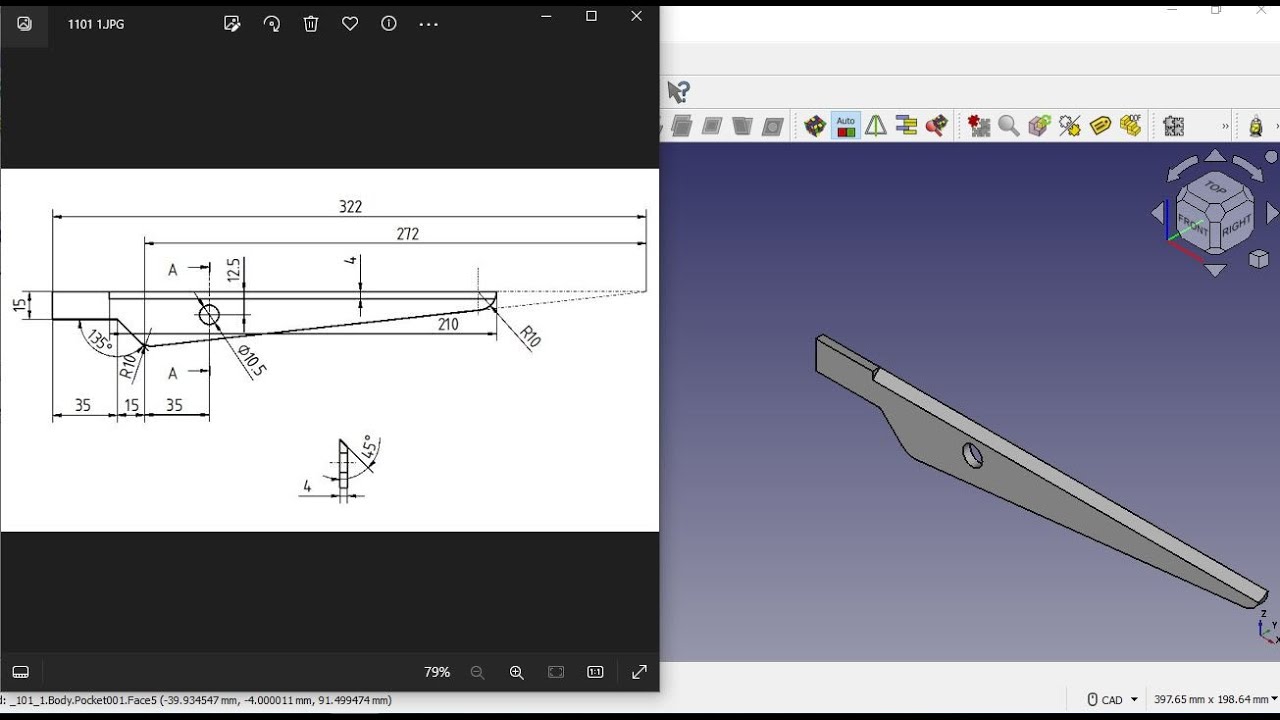This screenshot has width=1280, height=720.
Task: Zoom in the photo with plus magnifier
Action: 516,673
